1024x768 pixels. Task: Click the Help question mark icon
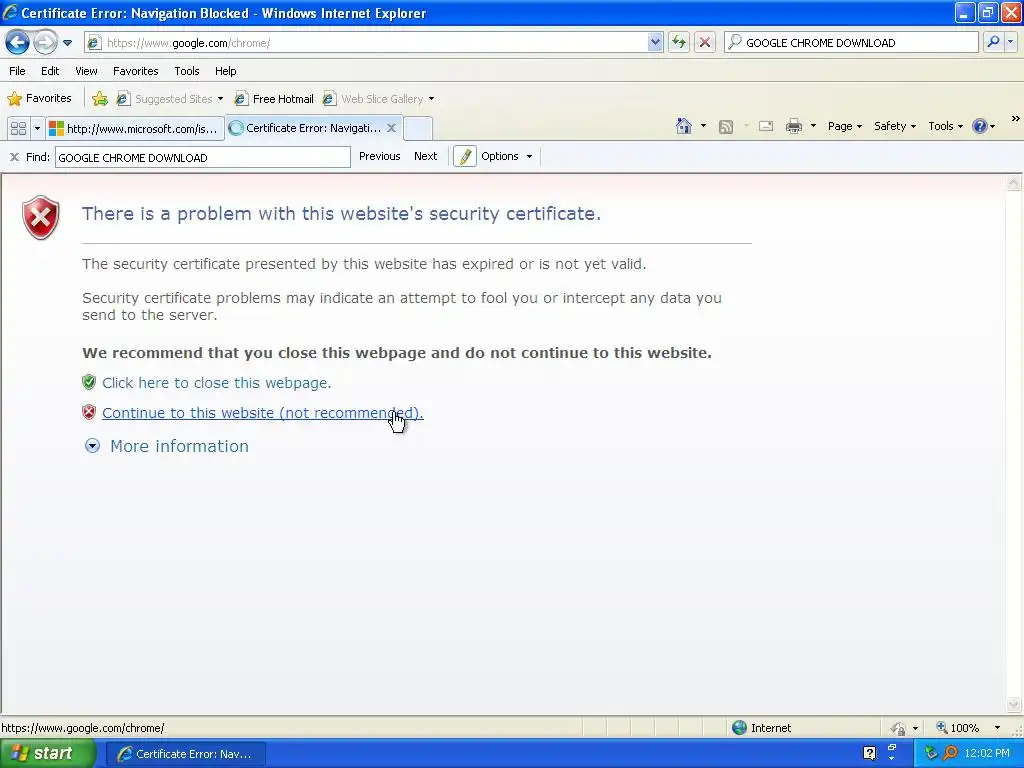[980, 126]
